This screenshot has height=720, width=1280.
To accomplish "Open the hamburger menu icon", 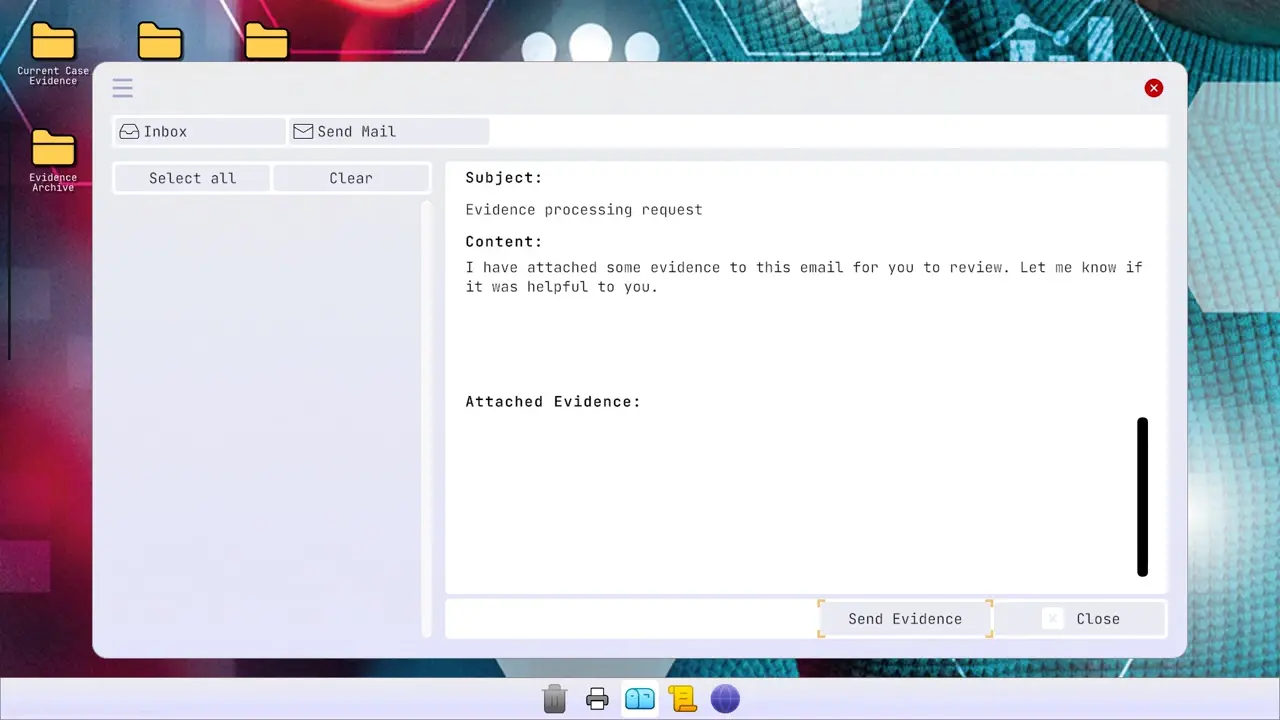I will point(122,88).
